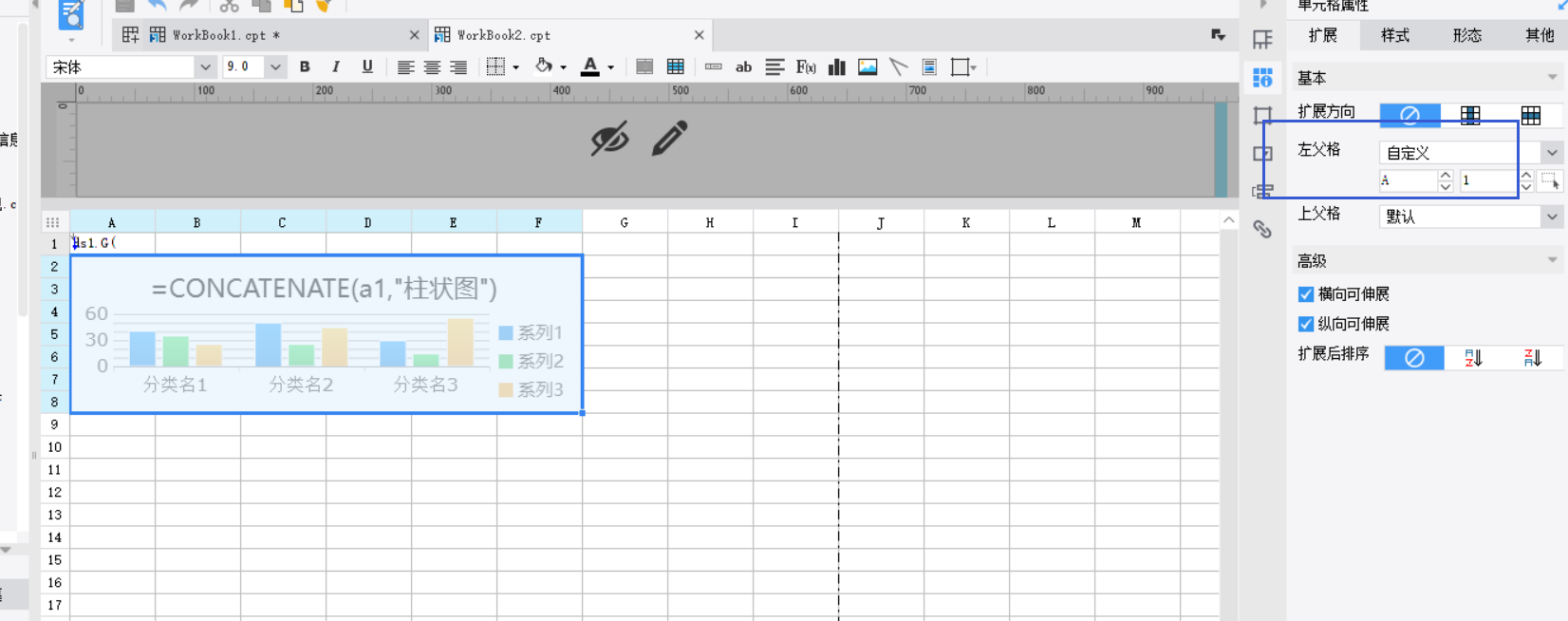Click the data column insert icon
This screenshot has height=621, width=1568.
[x=714, y=66]
